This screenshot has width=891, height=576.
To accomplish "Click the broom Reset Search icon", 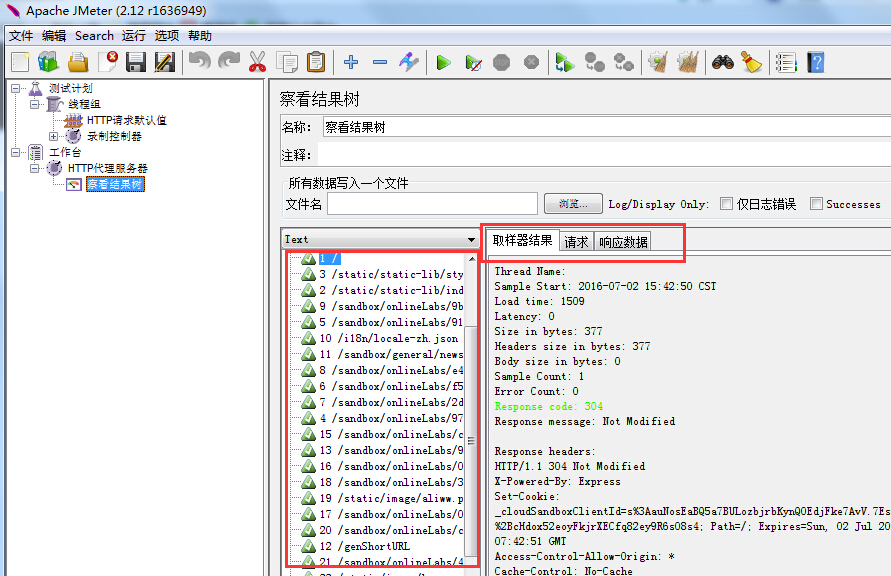I will pos(751,62).
